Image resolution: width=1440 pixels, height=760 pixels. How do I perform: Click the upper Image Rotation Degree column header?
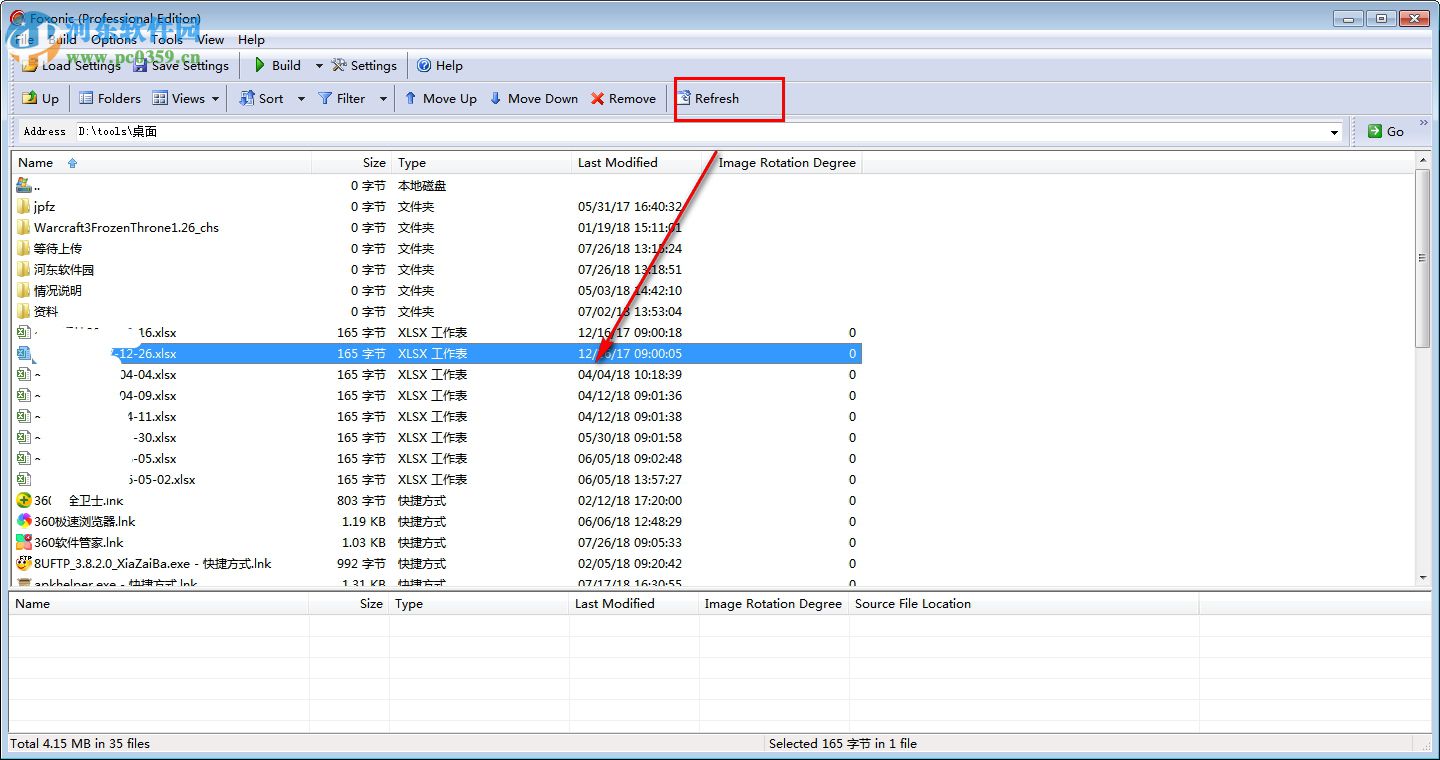pyautogui.click(x=787, y=163)
